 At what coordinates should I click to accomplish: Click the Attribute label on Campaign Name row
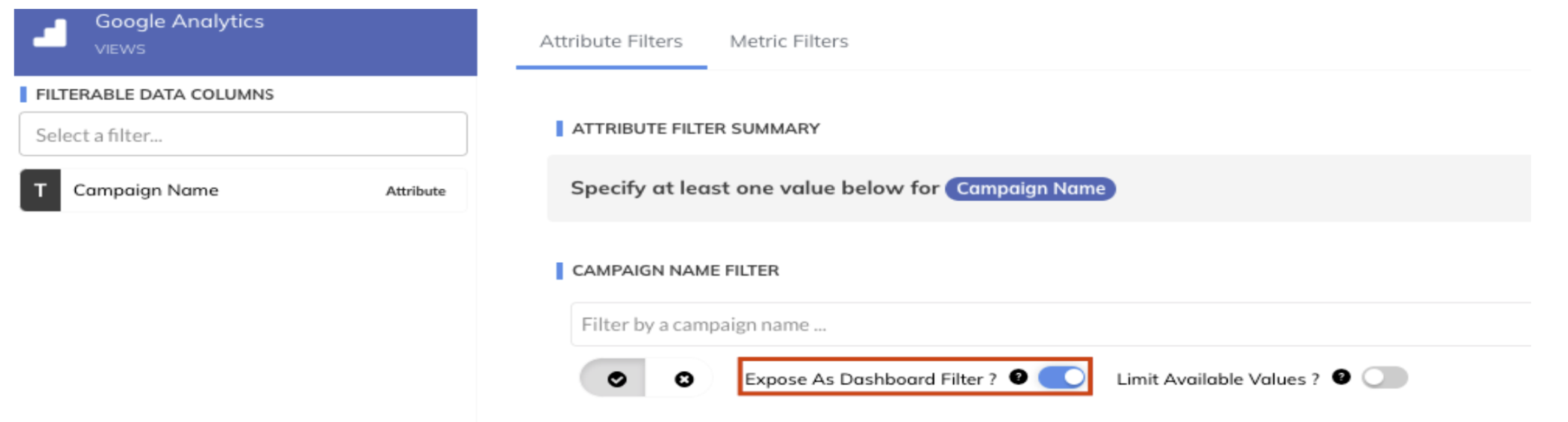416,191
